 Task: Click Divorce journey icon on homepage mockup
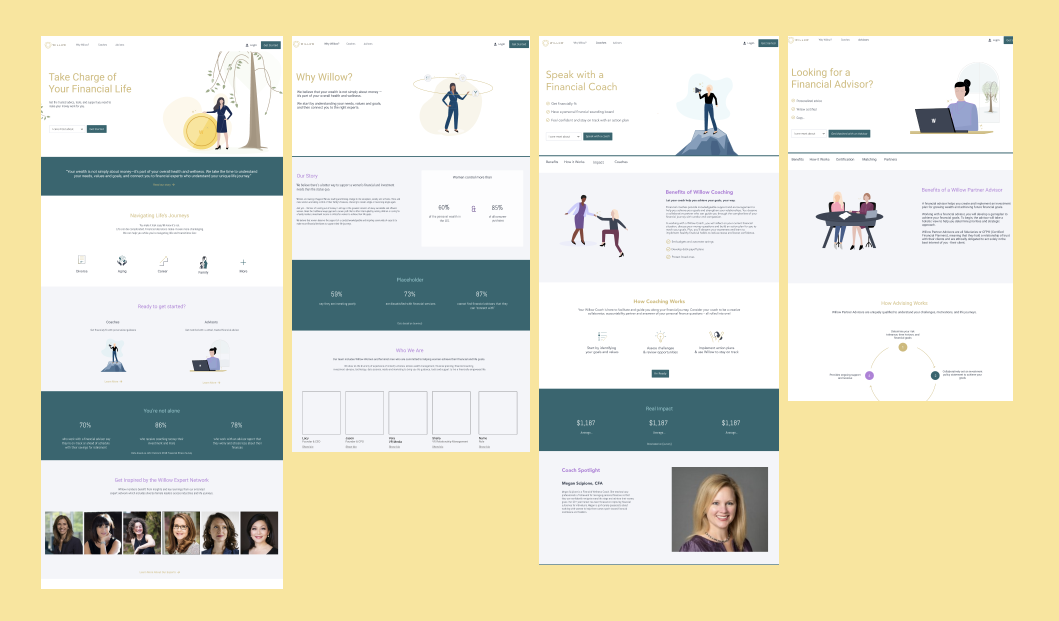tap(82, 260)
